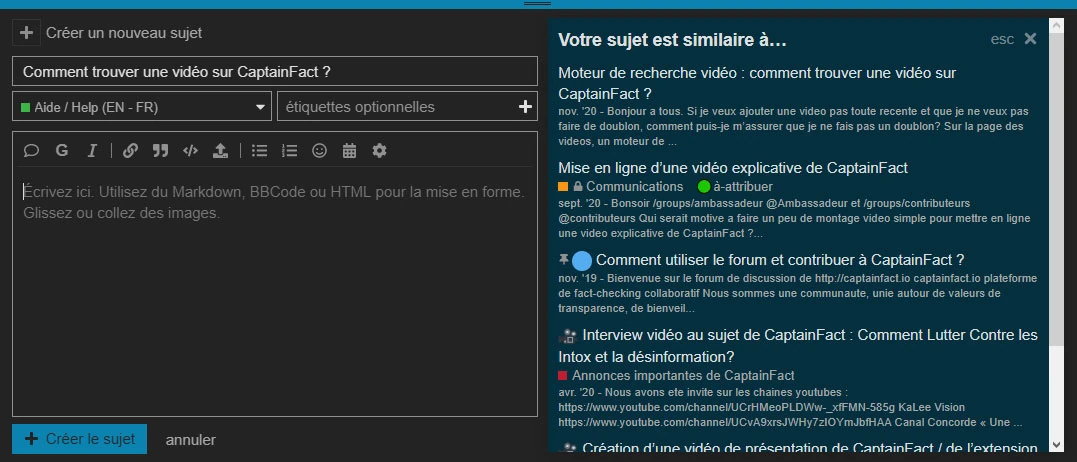
Task: Click the Créer le sujet button
Action: click(x=79, y=439)
